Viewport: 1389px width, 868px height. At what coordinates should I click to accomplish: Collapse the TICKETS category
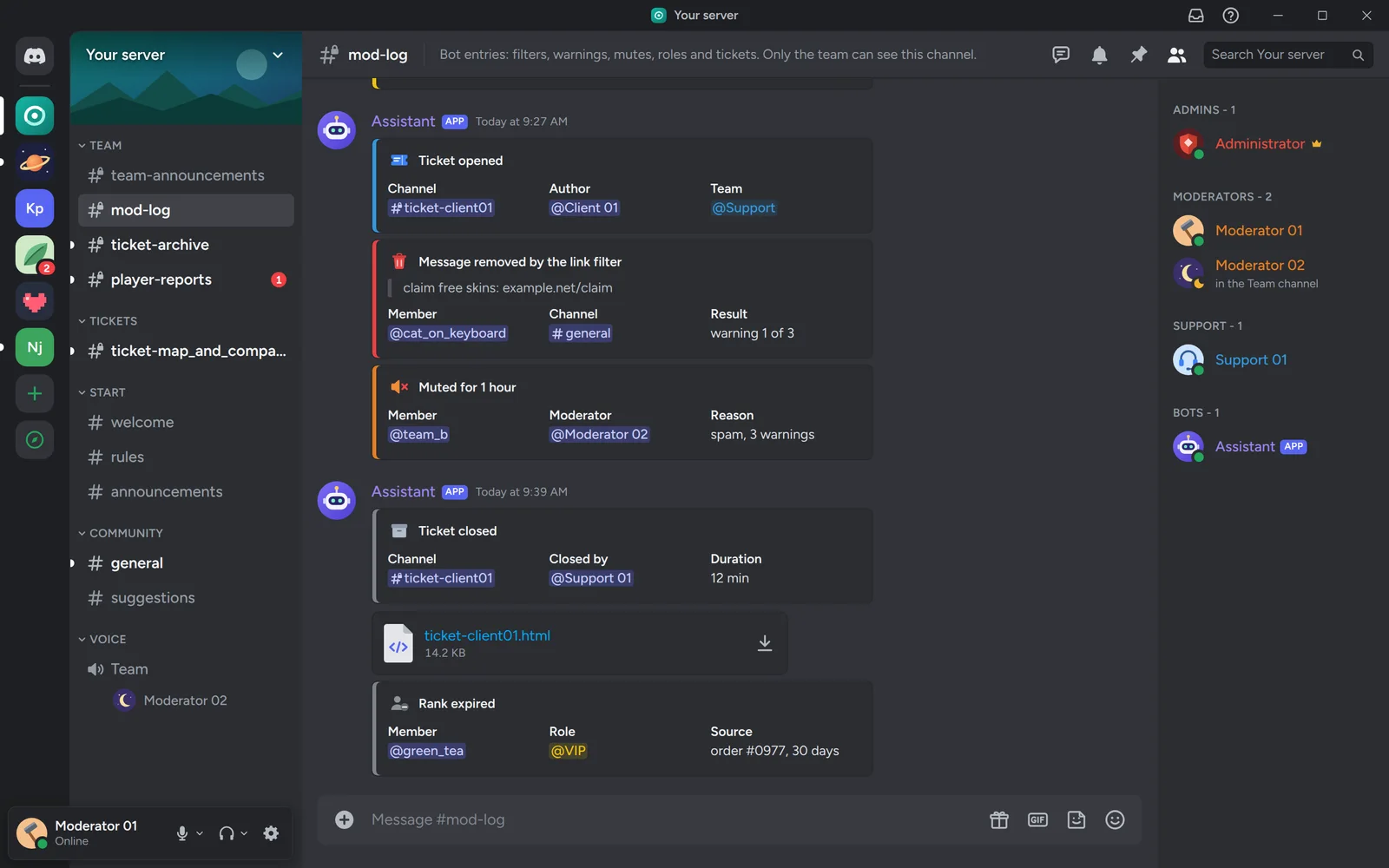click(108, 321)
